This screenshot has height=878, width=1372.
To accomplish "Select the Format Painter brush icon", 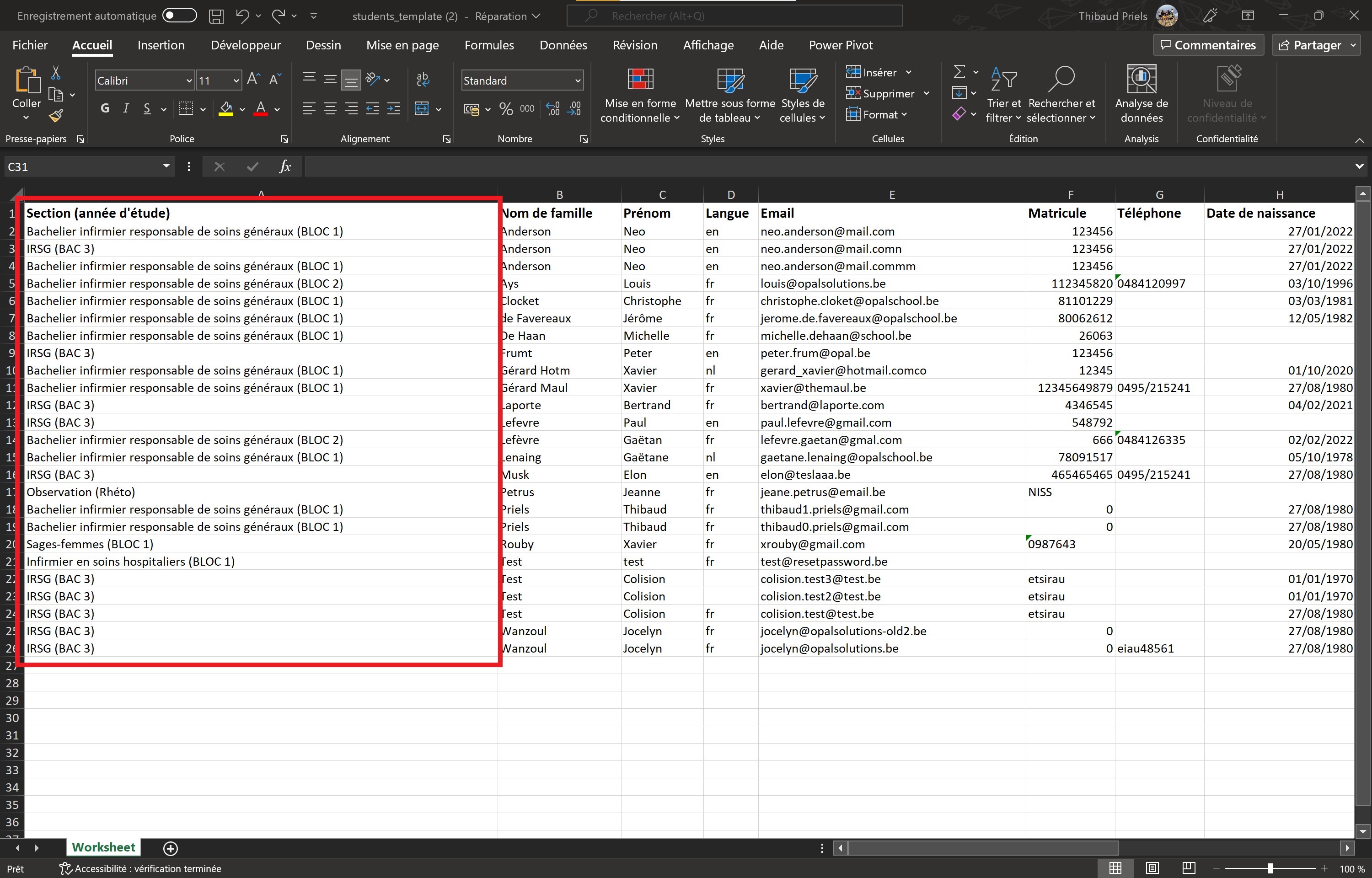I will click(56, 116).
